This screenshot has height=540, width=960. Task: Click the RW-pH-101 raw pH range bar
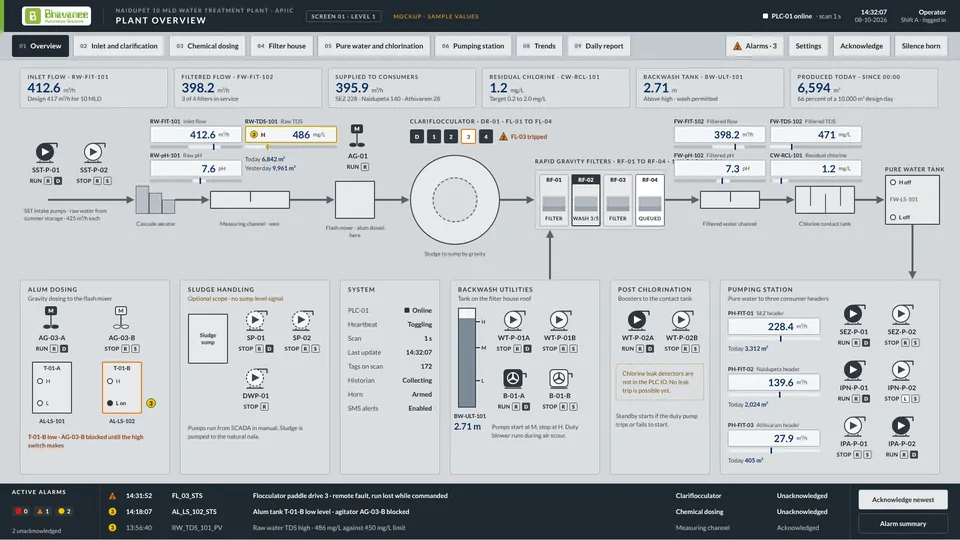[x=196, y=181]
